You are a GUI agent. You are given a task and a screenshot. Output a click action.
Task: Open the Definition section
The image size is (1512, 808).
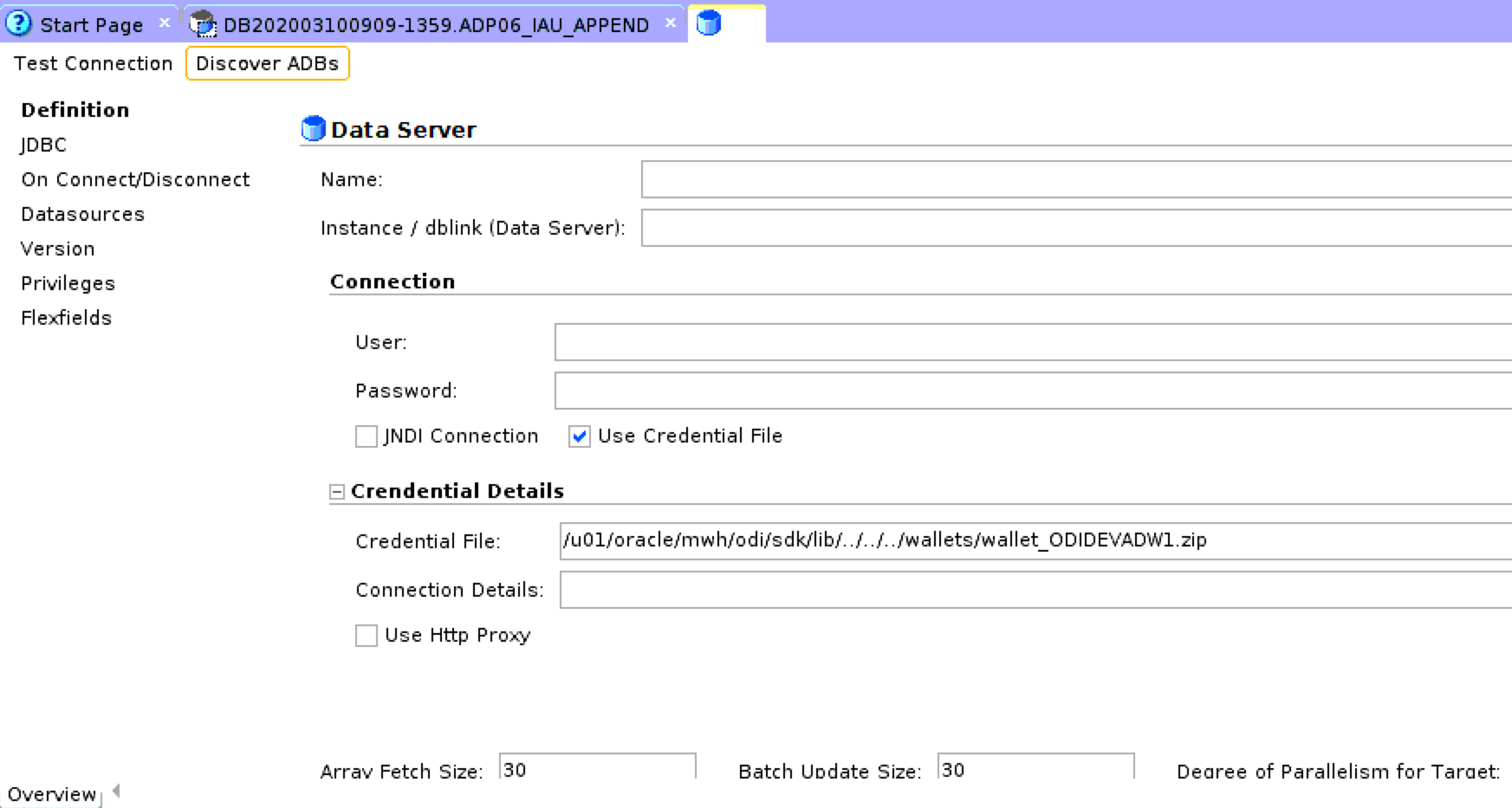coord(75,110)
